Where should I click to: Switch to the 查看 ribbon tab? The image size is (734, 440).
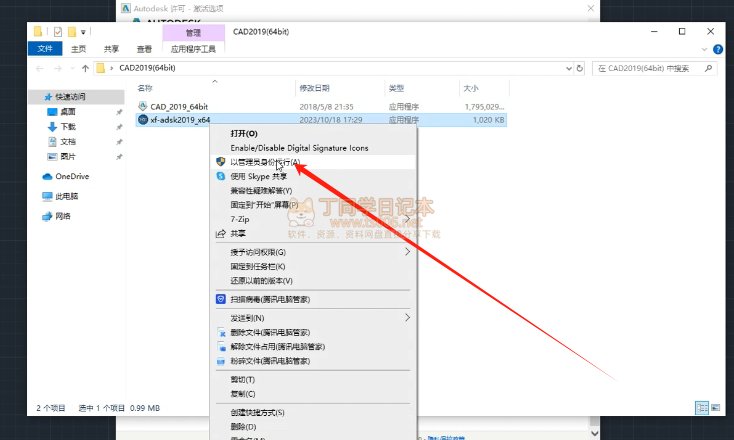click(x=144, y=49)
